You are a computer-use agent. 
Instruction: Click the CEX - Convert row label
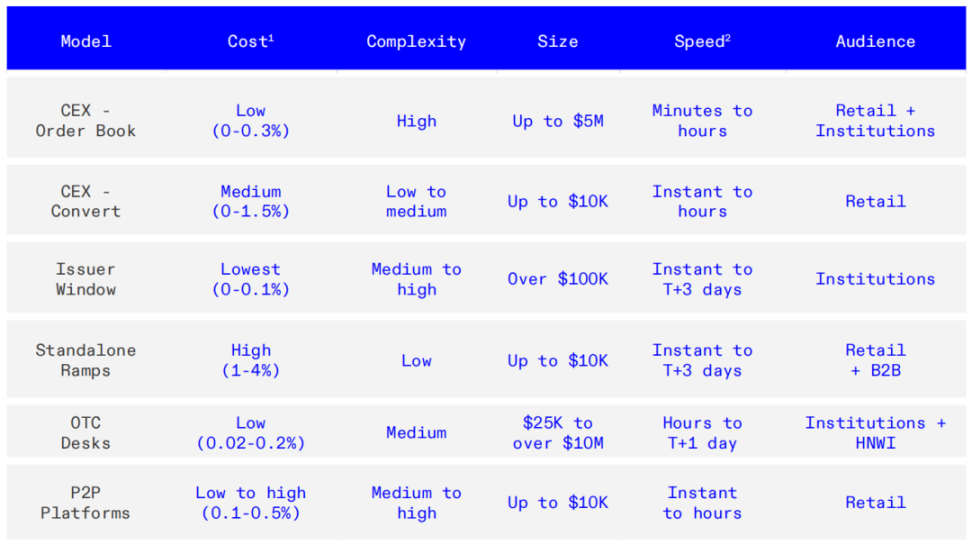tap(86, 201)
